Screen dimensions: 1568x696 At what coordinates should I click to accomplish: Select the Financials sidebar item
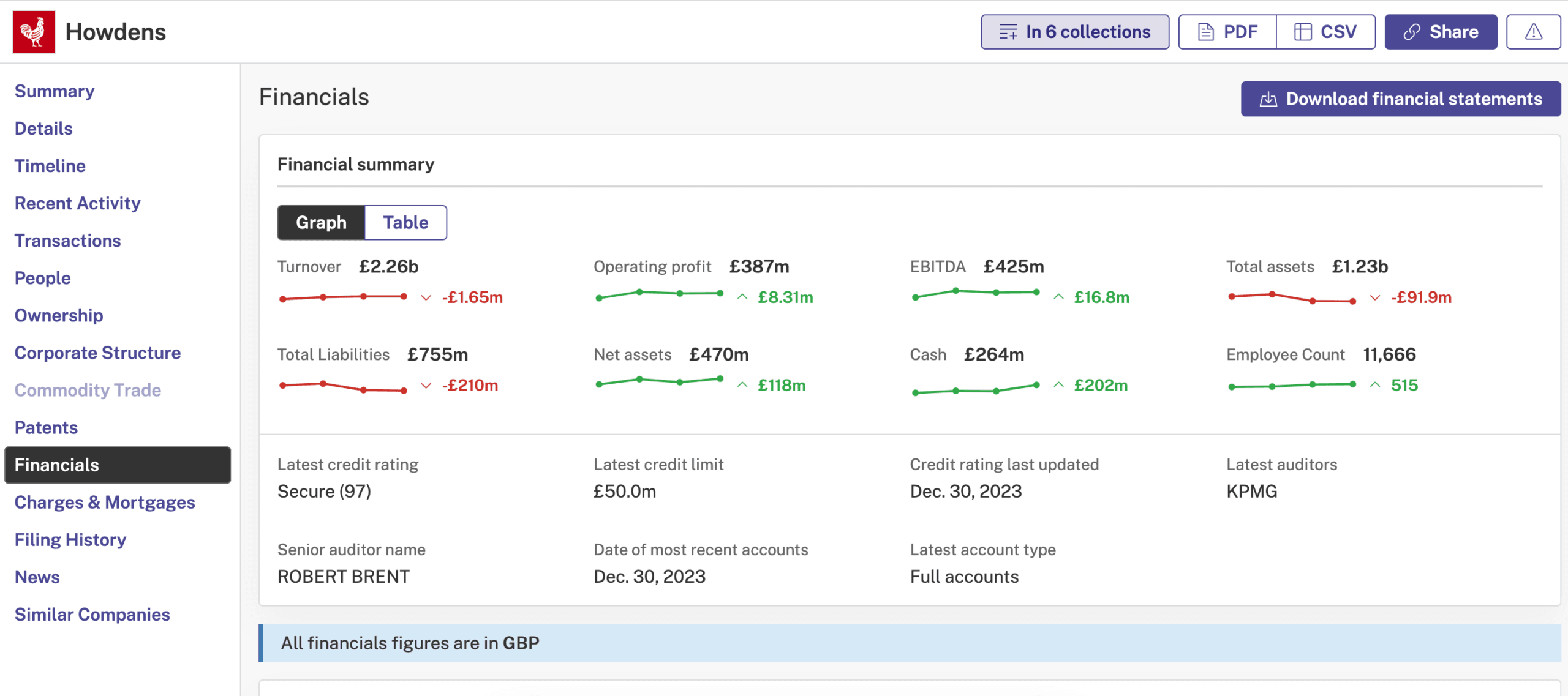pyautogui.click(x=118, y=465)
